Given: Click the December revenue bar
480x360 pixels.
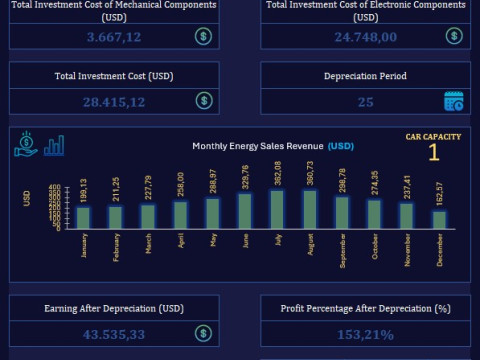Looking at the screenshot, I should click(x=439, y=220).
